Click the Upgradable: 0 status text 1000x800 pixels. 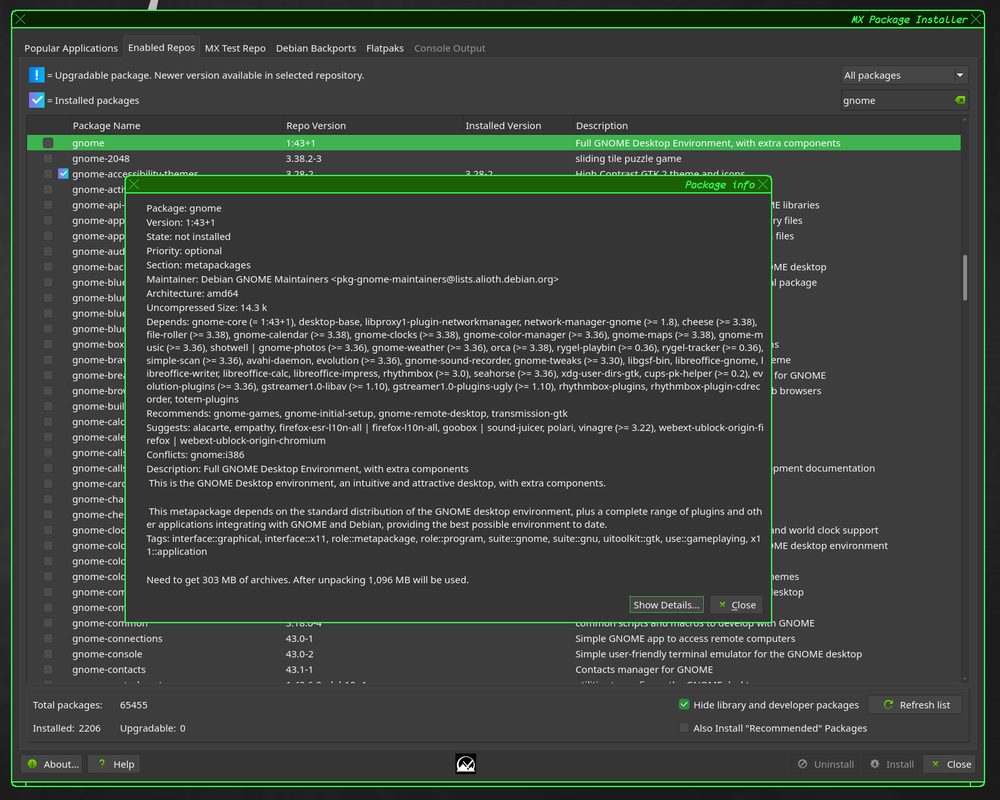(152, 728)
